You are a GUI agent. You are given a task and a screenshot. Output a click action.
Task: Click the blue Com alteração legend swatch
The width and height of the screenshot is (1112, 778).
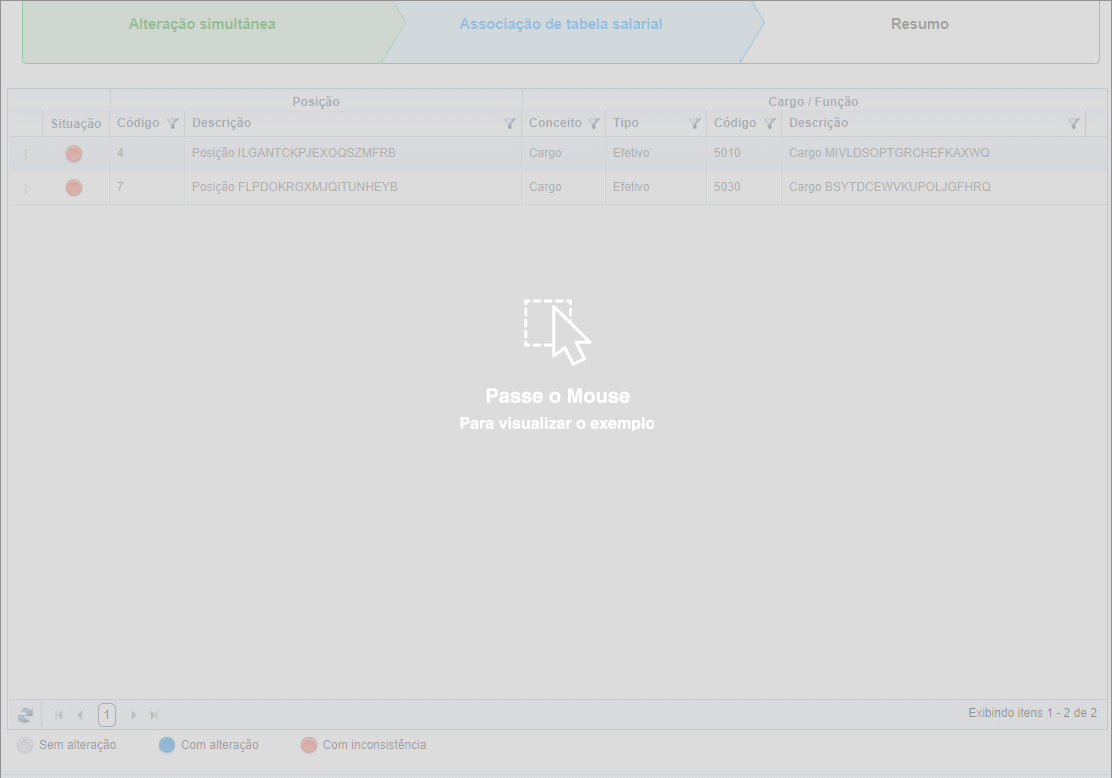167,745
